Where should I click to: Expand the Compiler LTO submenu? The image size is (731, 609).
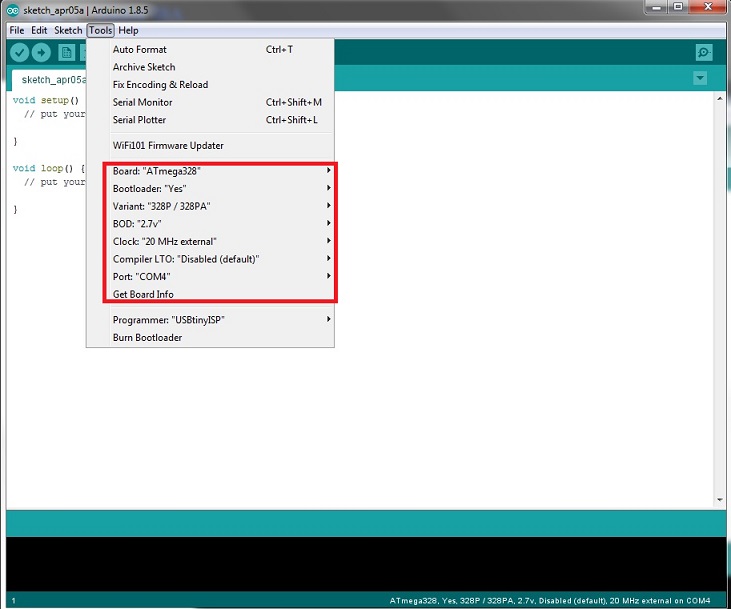210,259
